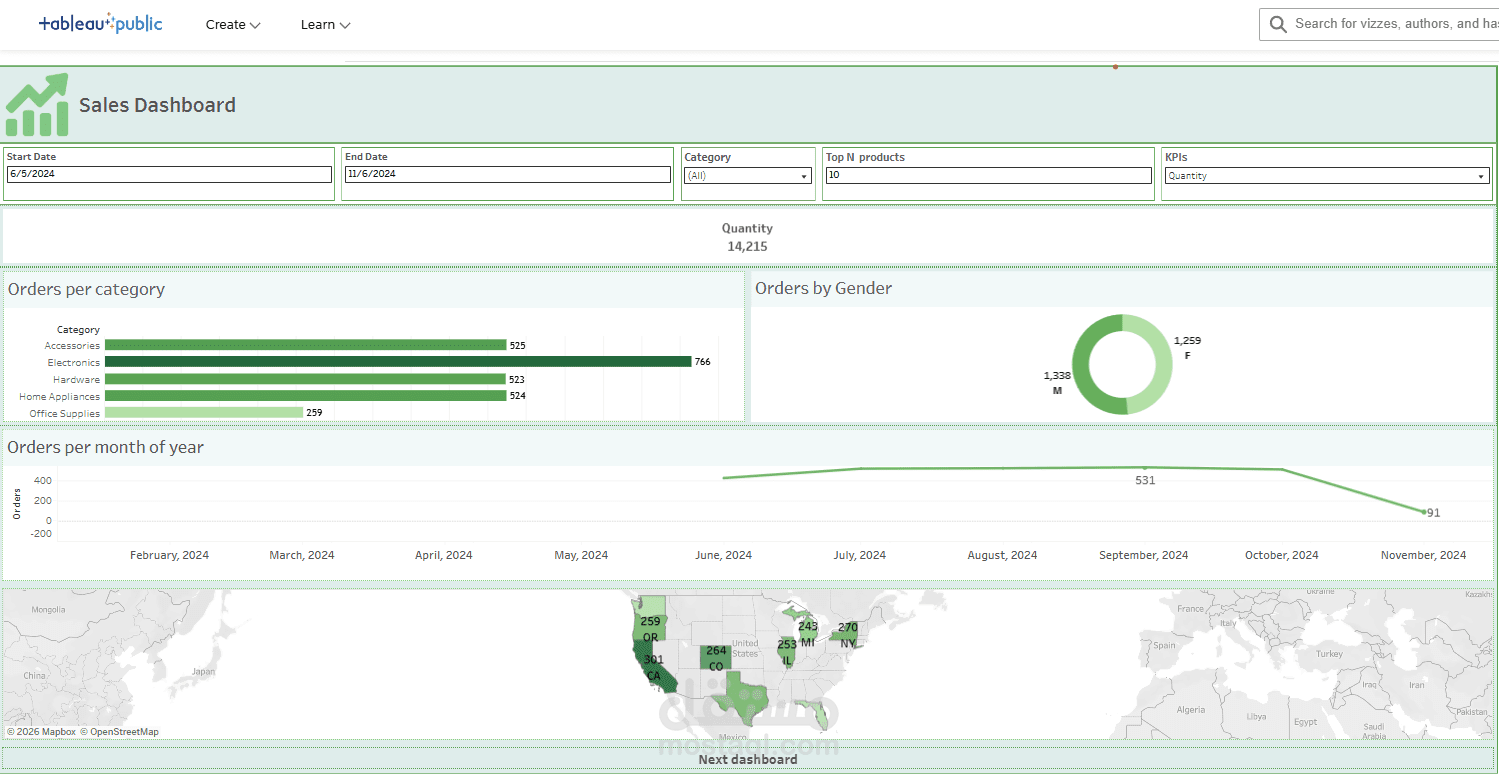Click the End Date field showing 11/6/2024
This screenshot has width=1499, height=777.
(506, 174)
